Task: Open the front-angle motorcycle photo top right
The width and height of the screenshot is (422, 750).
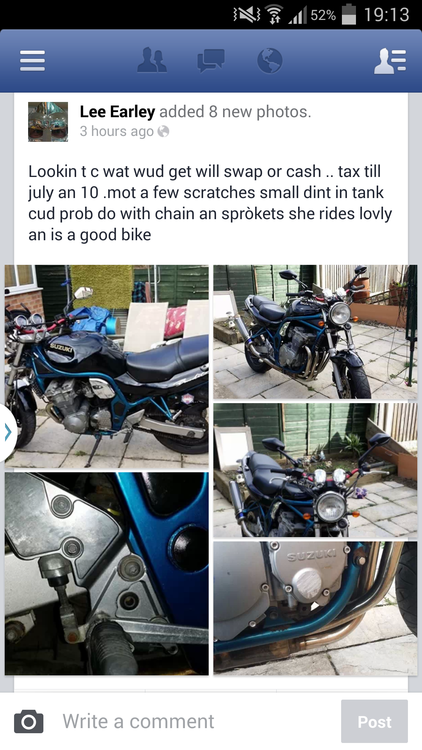Action: (x=315, y=332)
